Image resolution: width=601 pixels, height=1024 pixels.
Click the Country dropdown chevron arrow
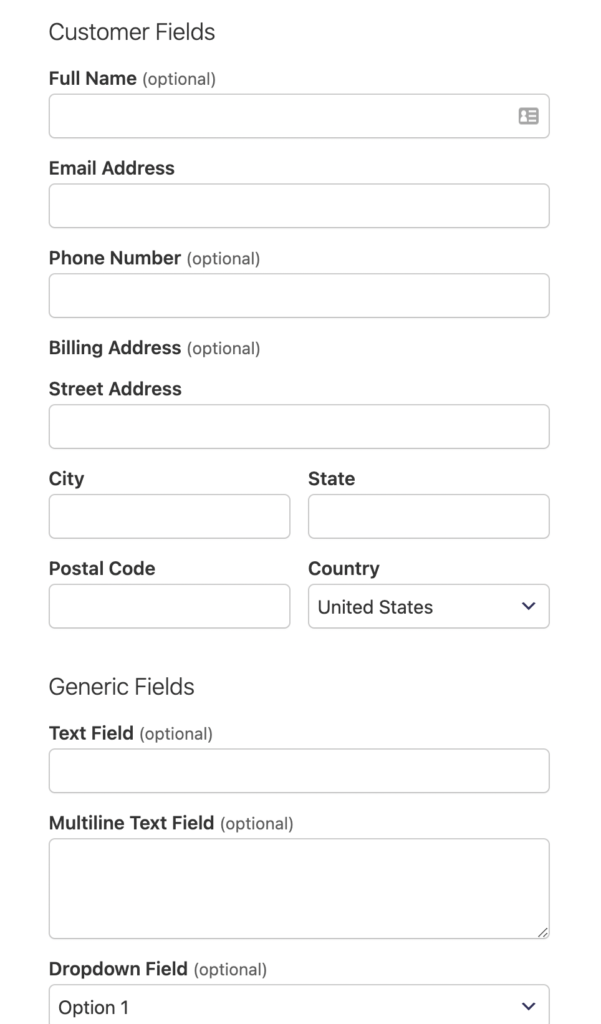[x=529, y=606]
